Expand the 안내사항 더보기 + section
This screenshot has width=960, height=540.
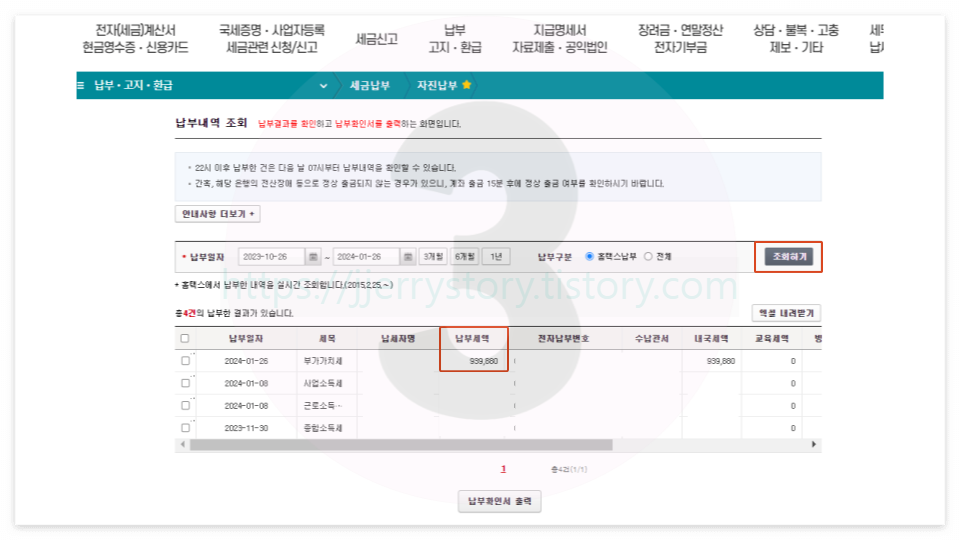(x=218, y=214)
